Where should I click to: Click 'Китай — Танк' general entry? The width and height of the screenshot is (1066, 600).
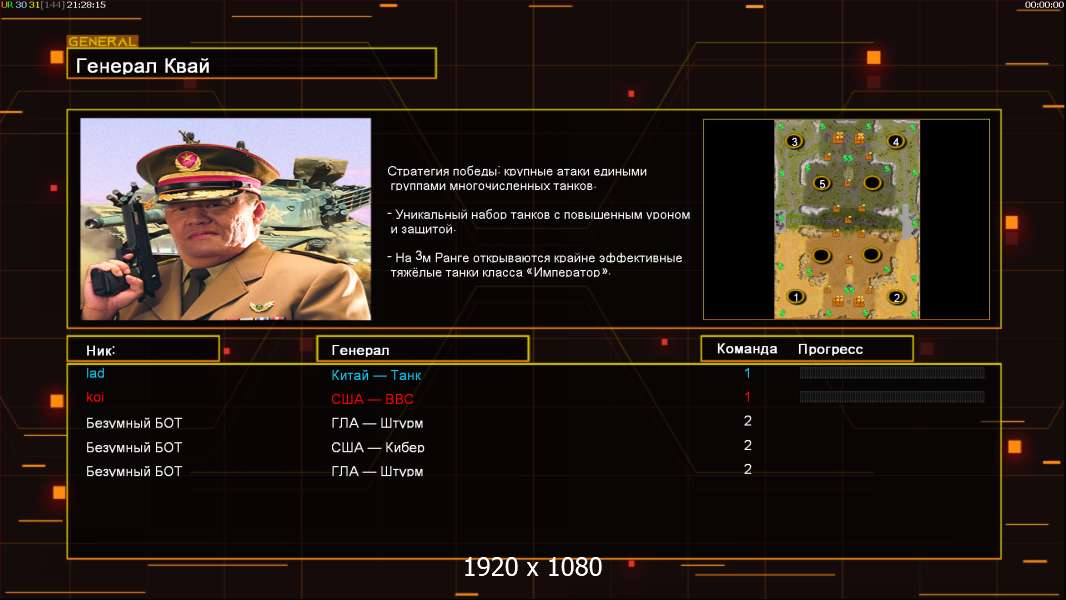tap(376, 375)
